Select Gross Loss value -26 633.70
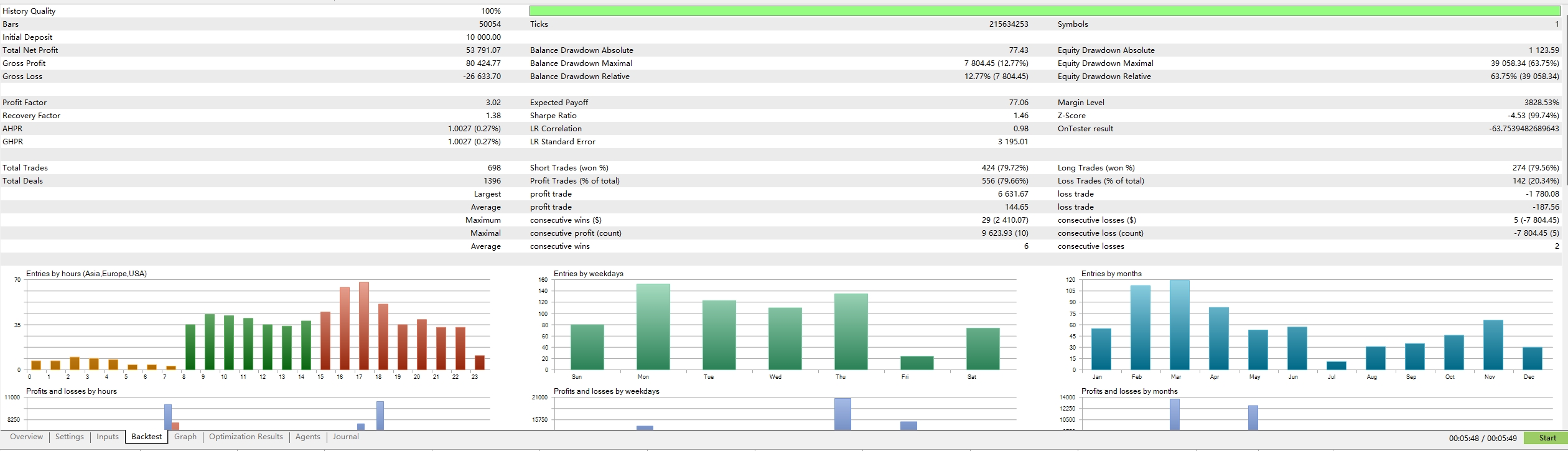This screenshot has height=451, width=1568. pos(482,77)
